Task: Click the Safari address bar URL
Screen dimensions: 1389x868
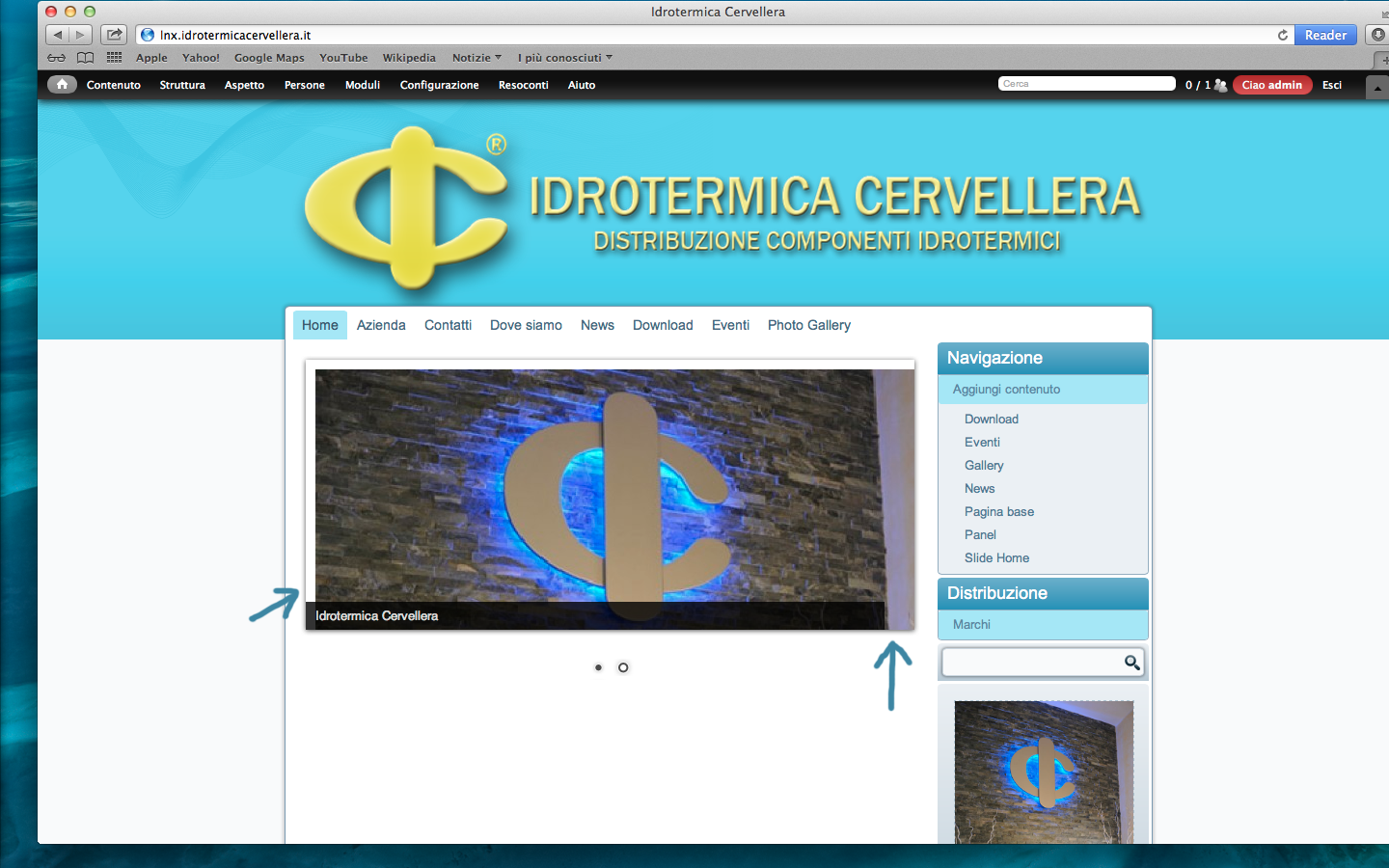Action: (x=235, y=35)
